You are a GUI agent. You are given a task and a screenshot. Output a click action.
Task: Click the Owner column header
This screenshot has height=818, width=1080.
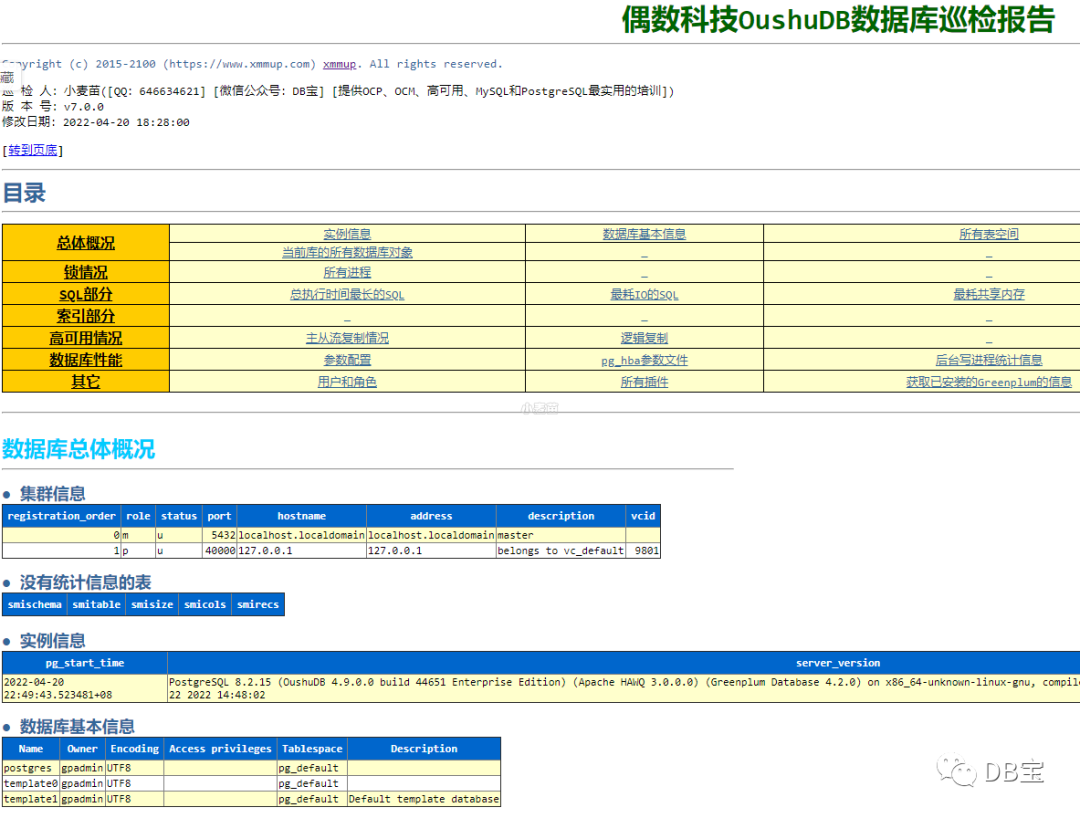82,748
